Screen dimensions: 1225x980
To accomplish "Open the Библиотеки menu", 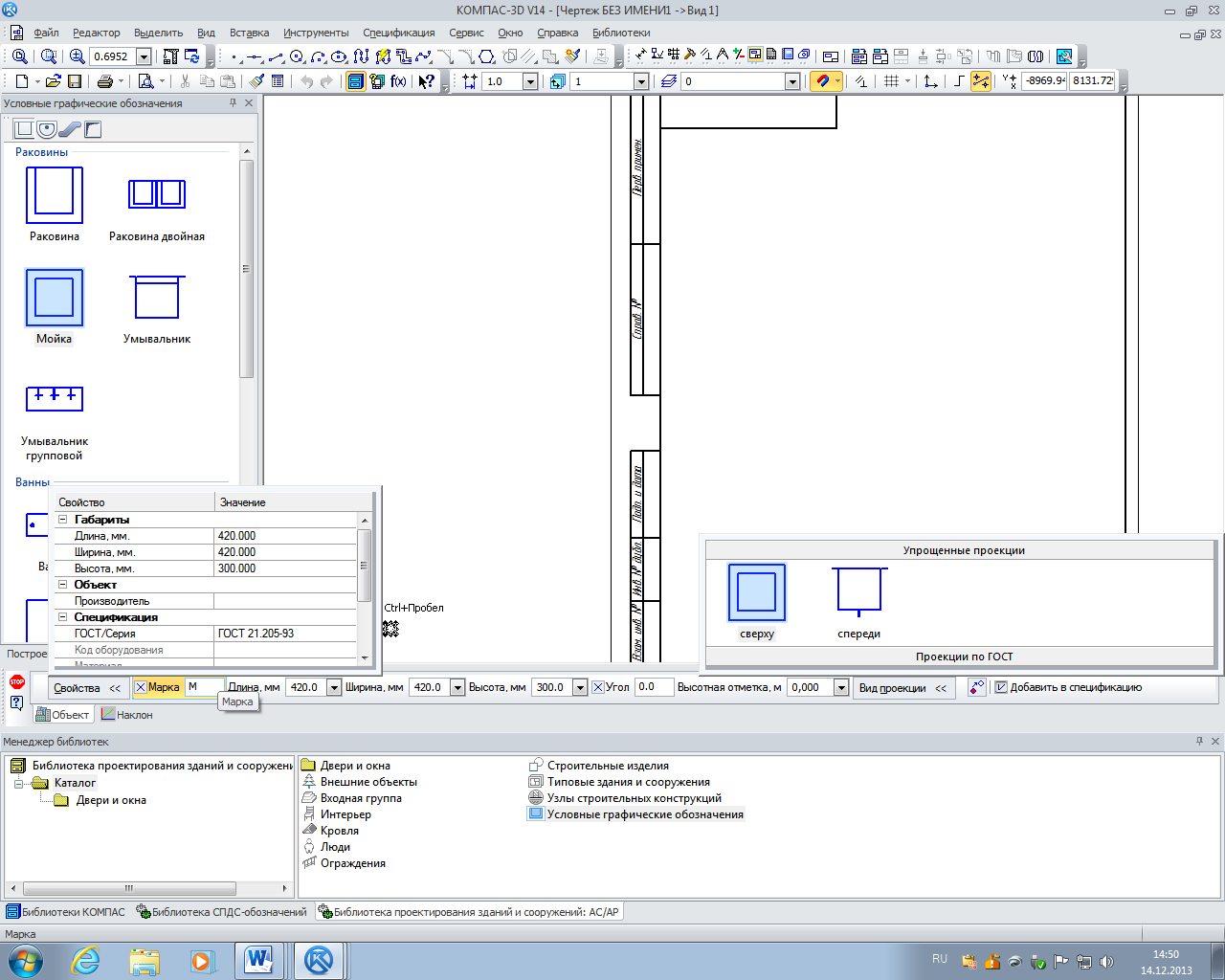I will click(x=621, y=33).
